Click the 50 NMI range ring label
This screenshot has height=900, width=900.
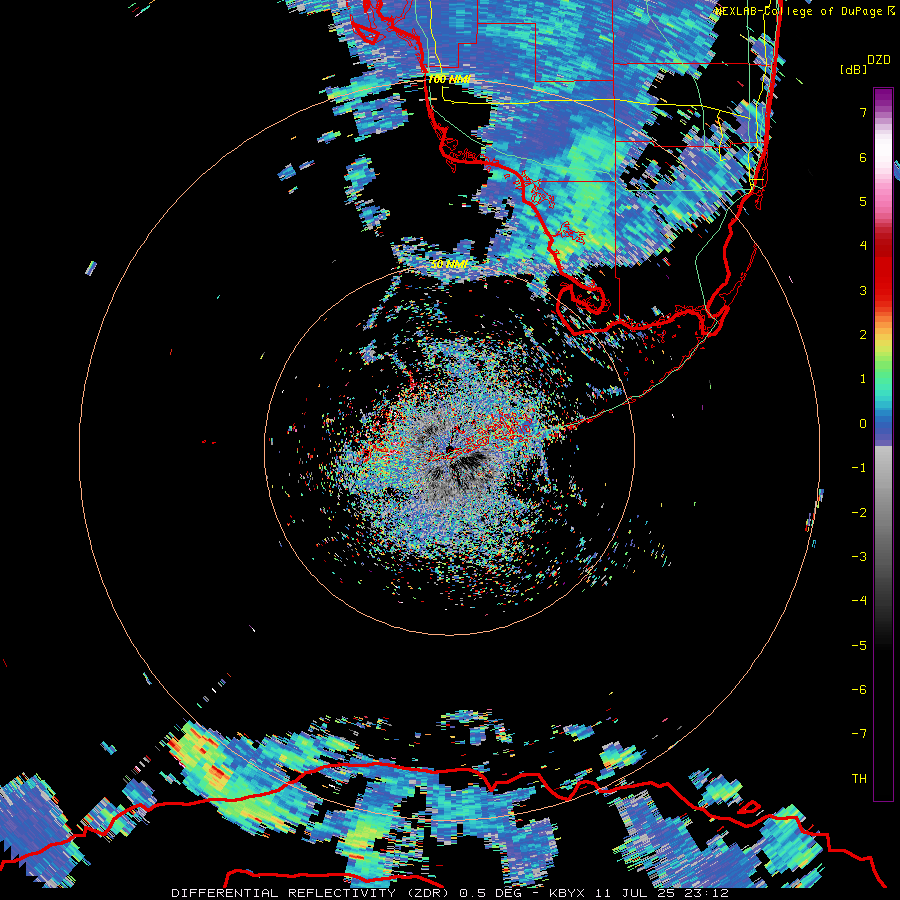(448, 264)
